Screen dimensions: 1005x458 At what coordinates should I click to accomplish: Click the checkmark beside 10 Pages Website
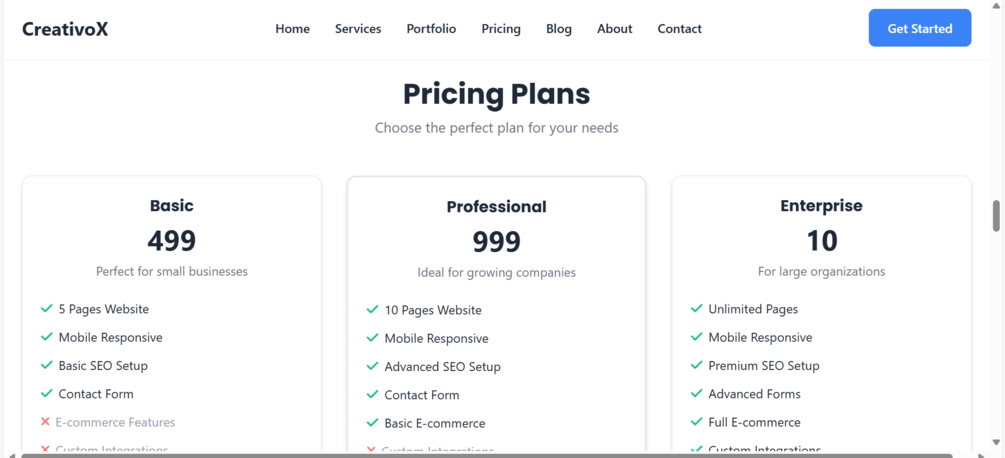[372, 310]
